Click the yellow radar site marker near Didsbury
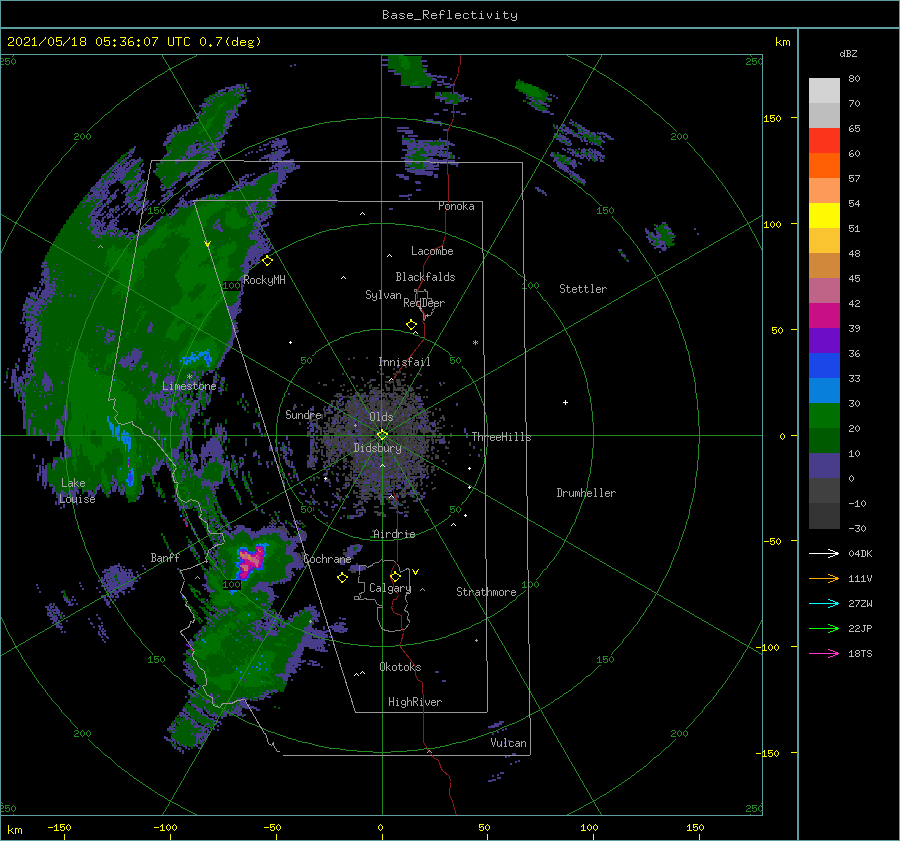This screenshot has width=900, height=841. 382,435
